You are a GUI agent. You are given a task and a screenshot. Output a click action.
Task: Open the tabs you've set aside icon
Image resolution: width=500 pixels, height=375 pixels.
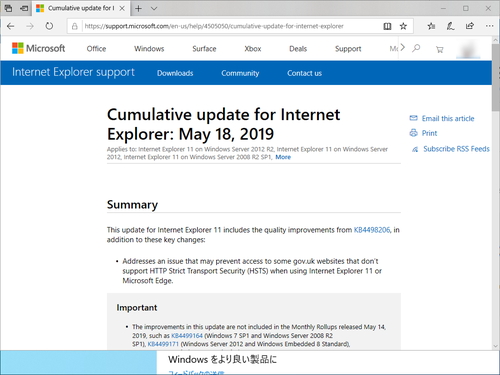point(8,8)
